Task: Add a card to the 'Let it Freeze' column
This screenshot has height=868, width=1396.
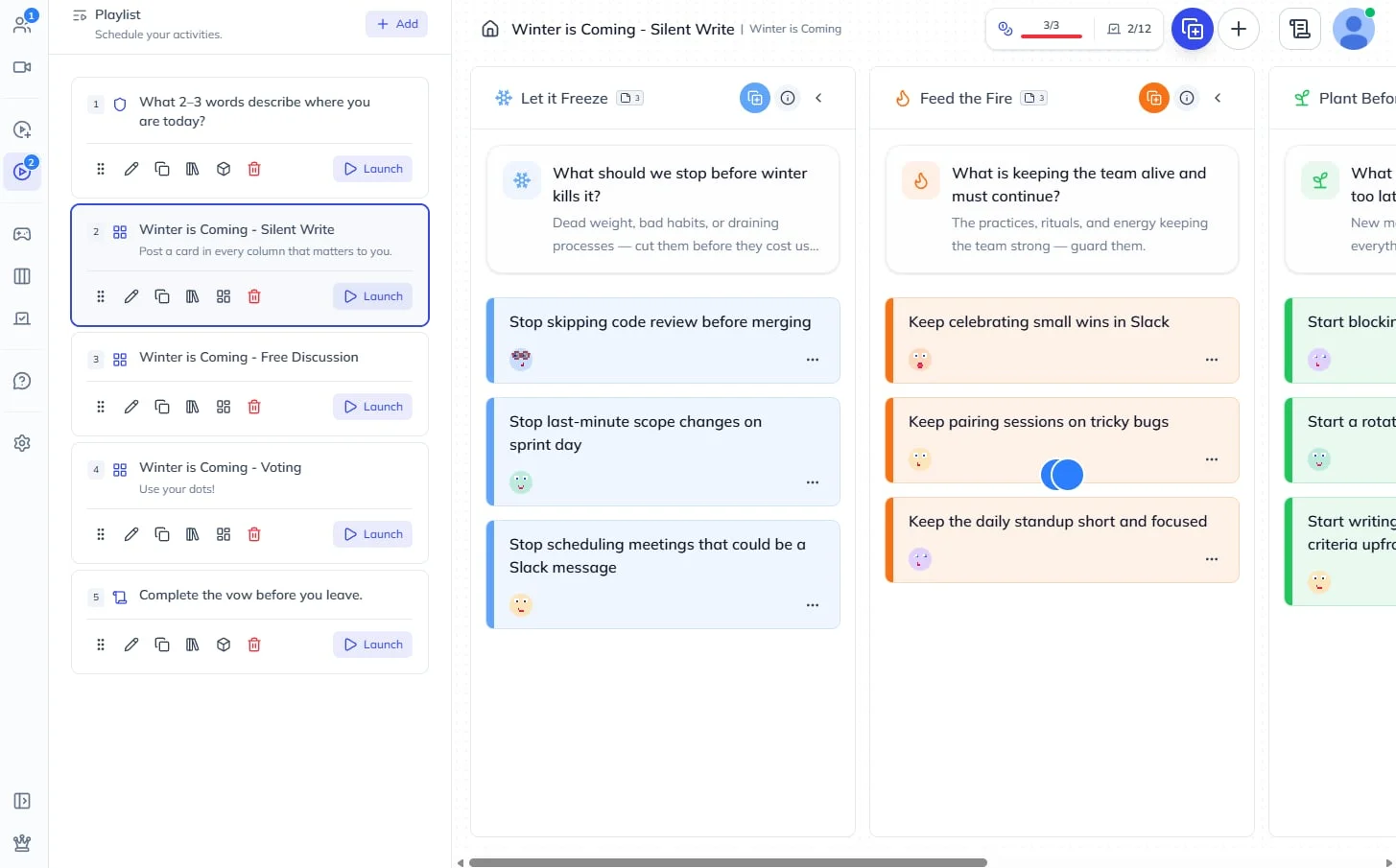Action: tap(755, 98)
